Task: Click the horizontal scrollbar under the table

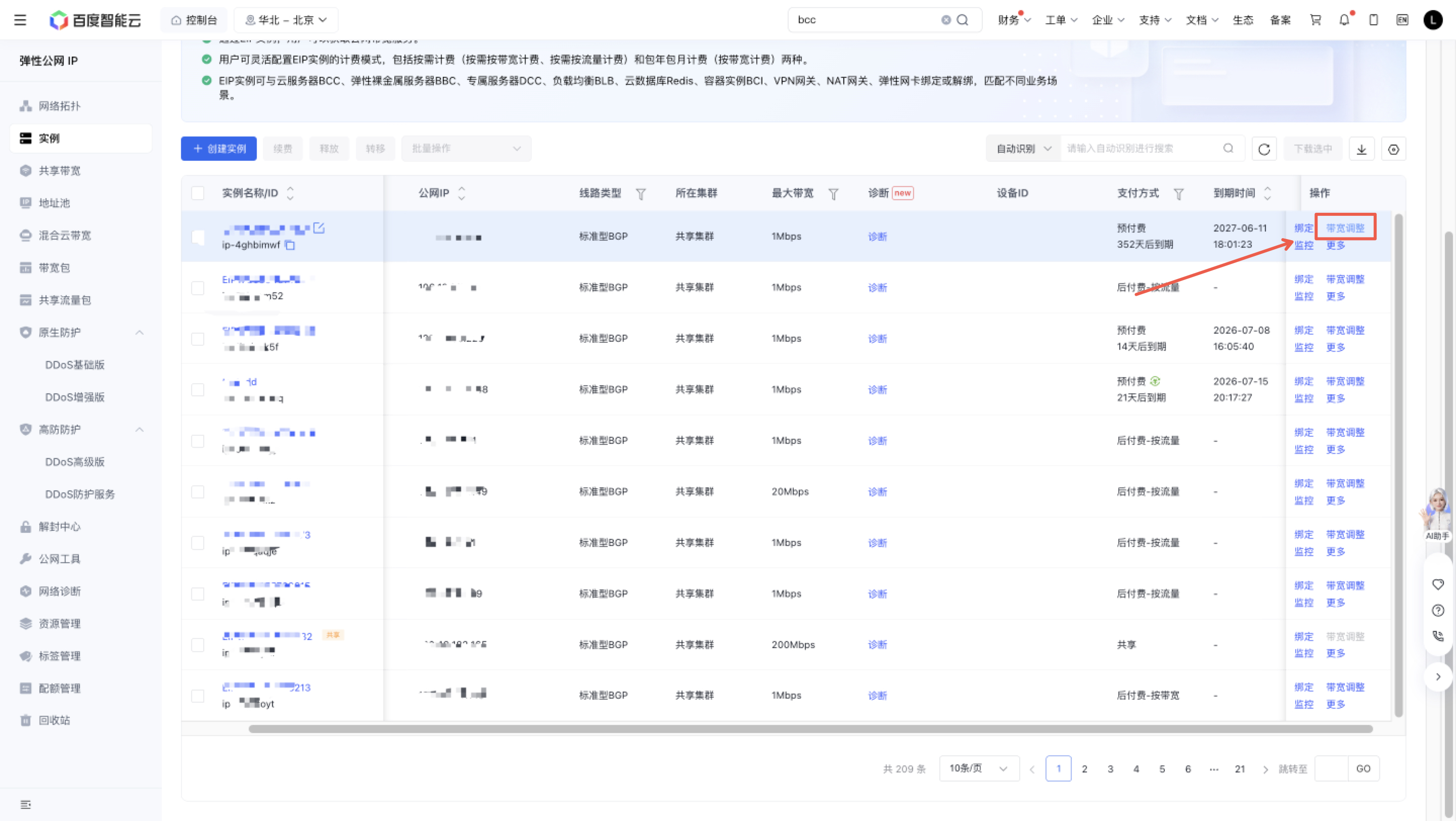Action: click(x=810, y=729)
